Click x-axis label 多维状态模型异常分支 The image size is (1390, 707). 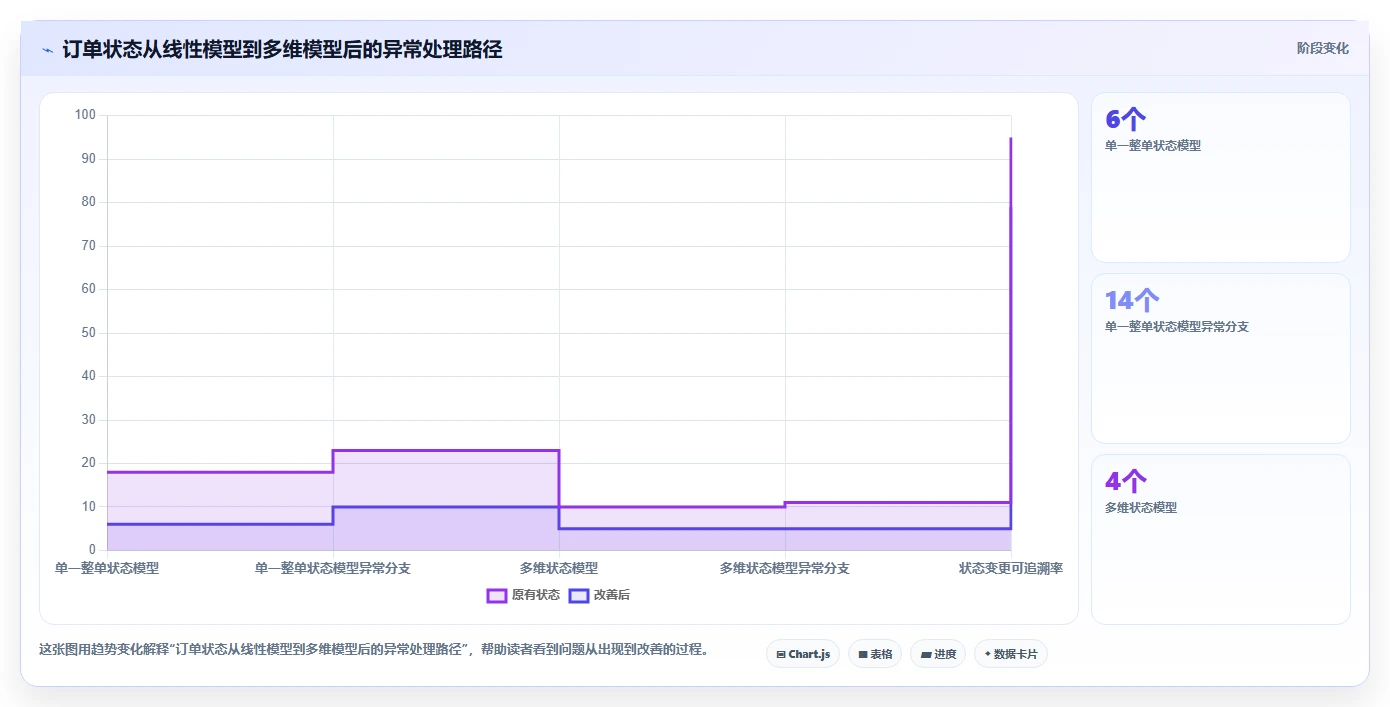tap(785, 568)
